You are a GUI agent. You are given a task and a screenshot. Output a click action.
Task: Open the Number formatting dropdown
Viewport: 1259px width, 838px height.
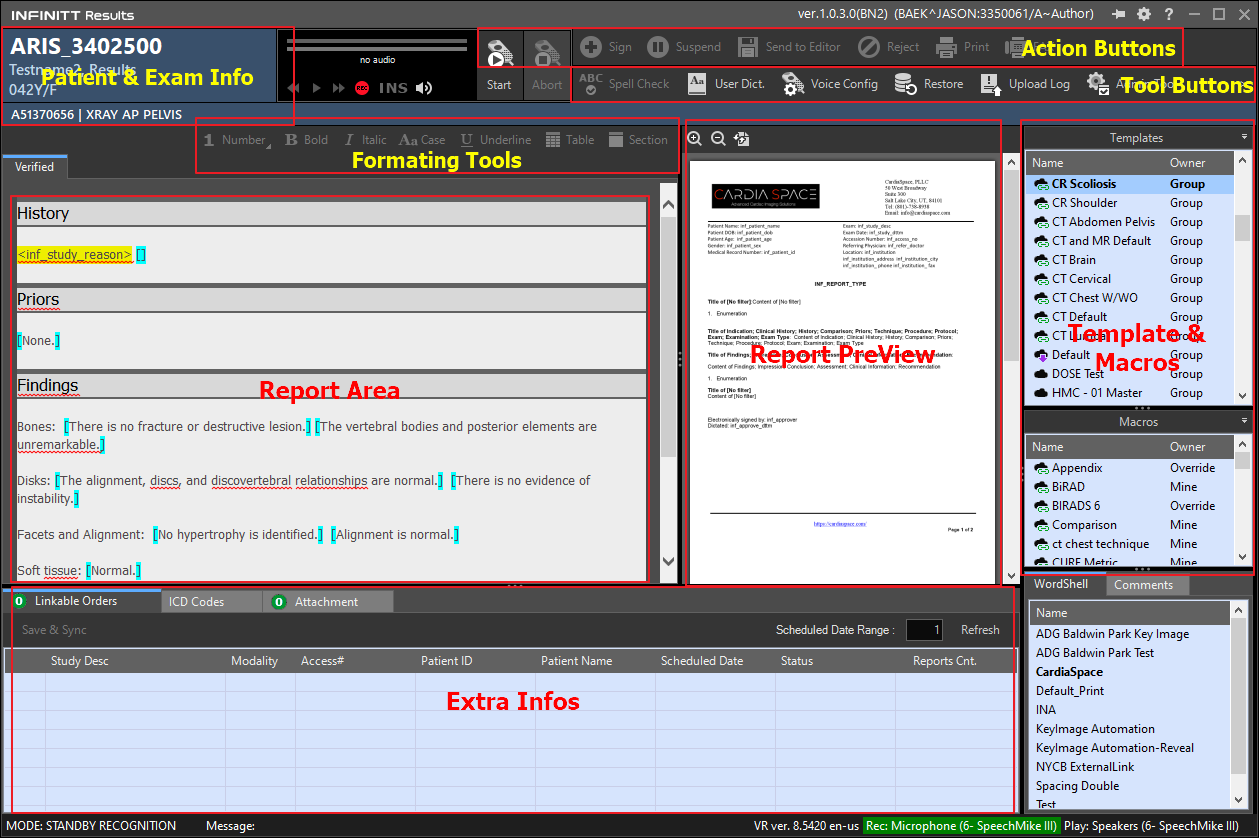click(x=238, y=140)
